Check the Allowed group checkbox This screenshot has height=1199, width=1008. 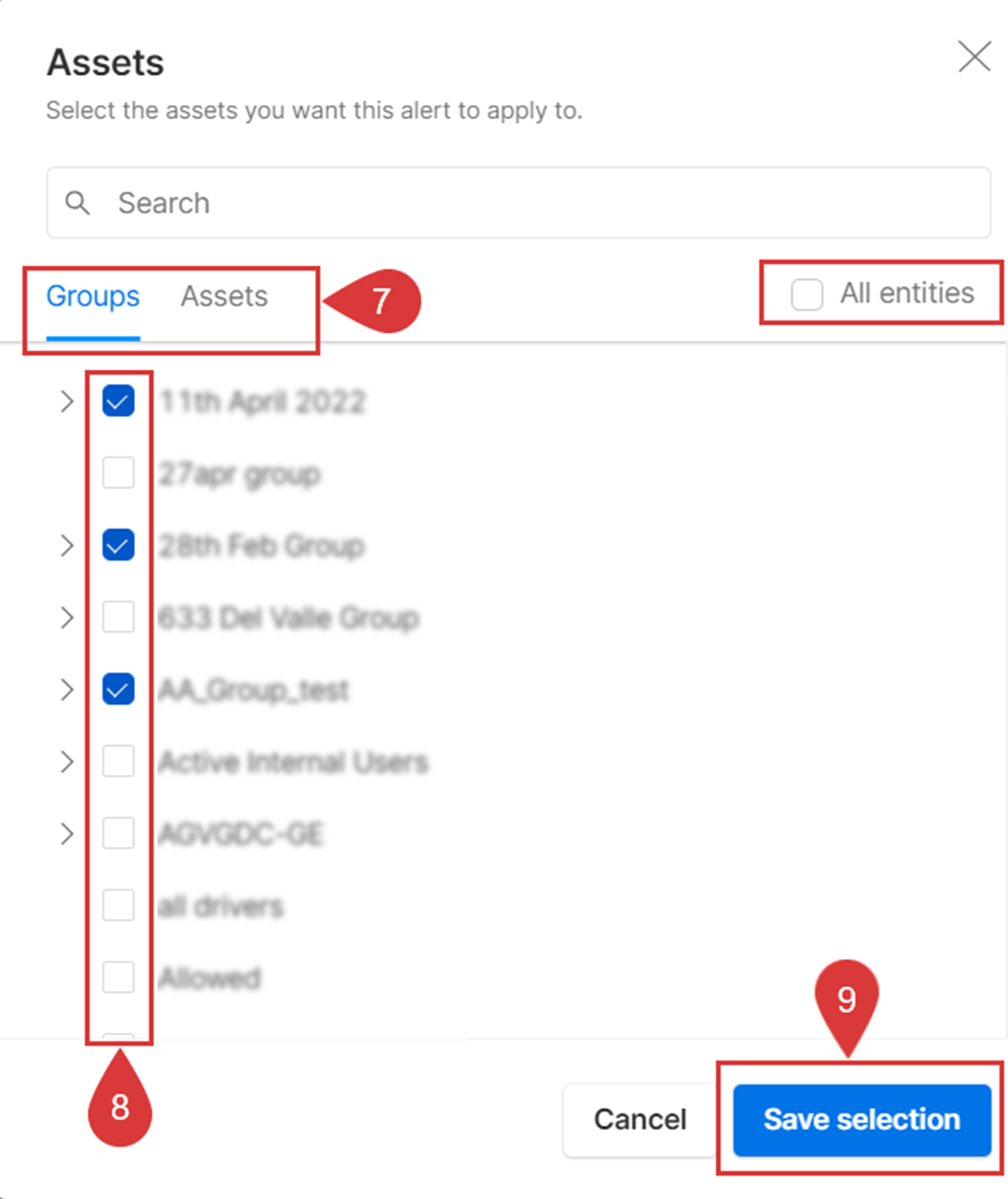[118, 977]
